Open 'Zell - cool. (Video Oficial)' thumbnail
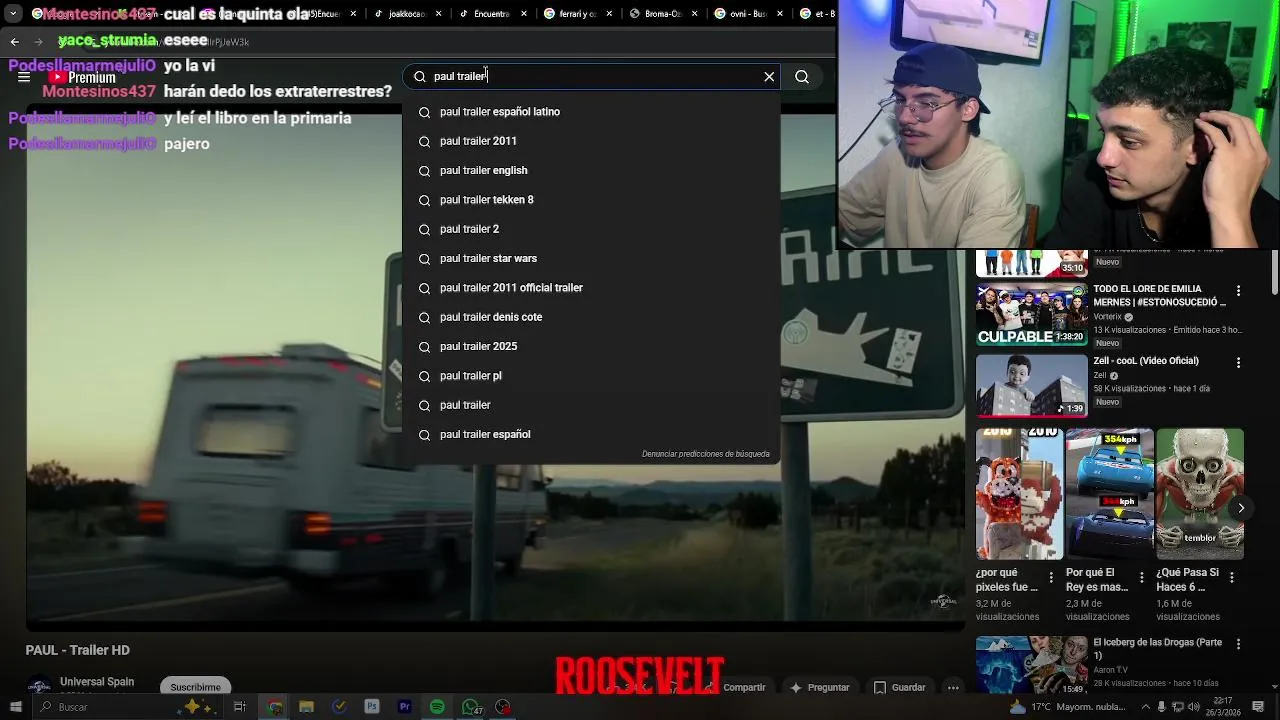Image resolution: width=1280 pixels, height=720 pixels. [x=1031, y=385]
